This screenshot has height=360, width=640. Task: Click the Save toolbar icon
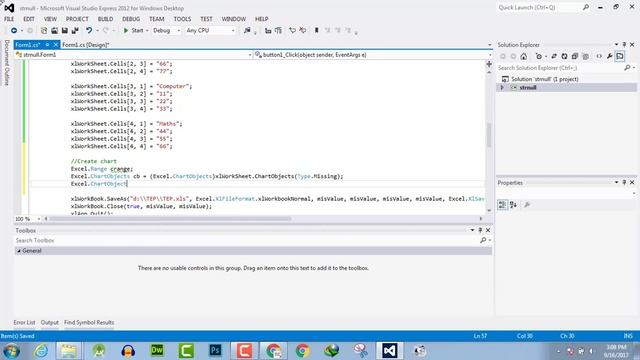click(x=64, y=31)
